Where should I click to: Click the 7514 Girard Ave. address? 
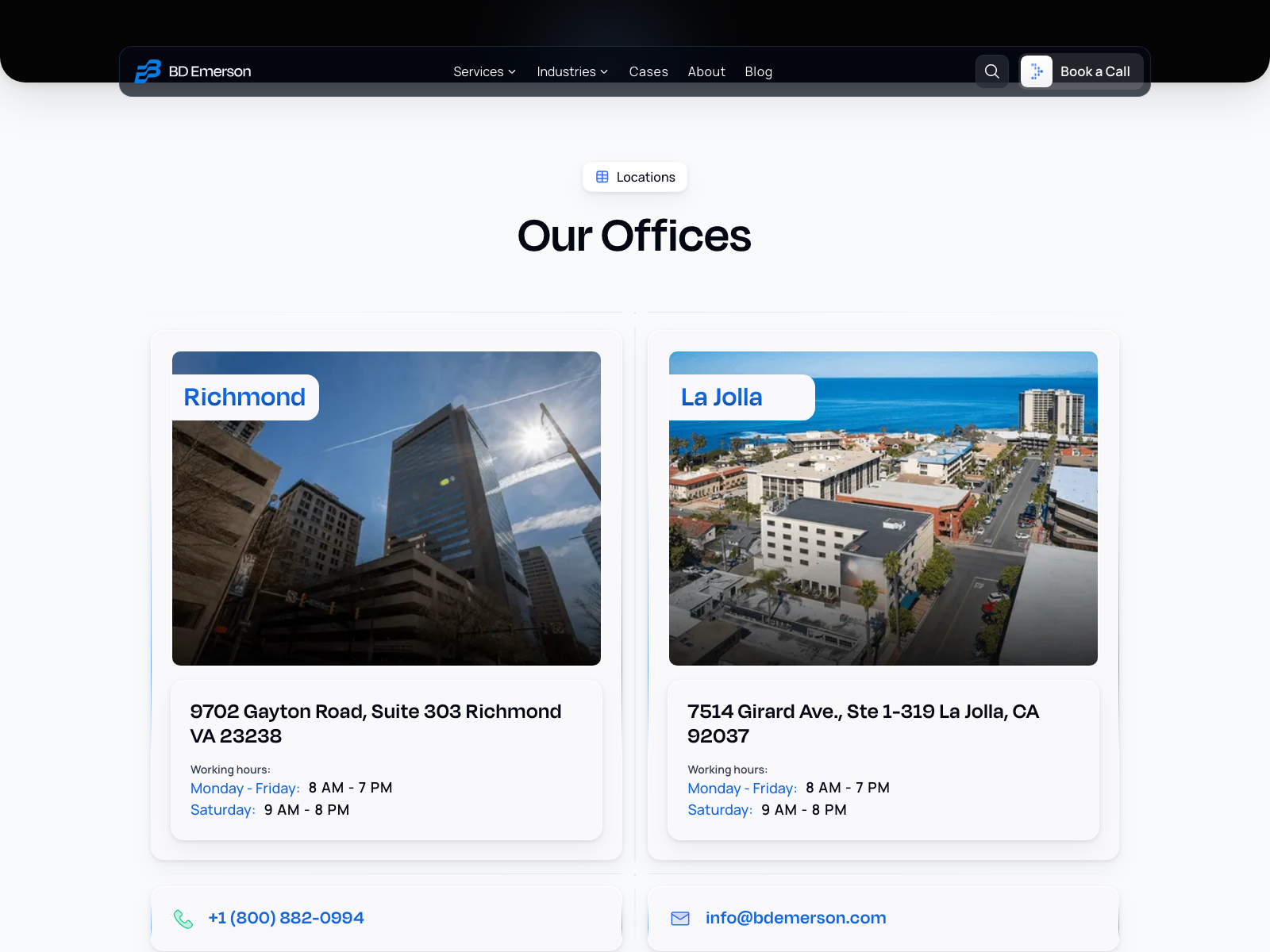[x=864, y=724]
